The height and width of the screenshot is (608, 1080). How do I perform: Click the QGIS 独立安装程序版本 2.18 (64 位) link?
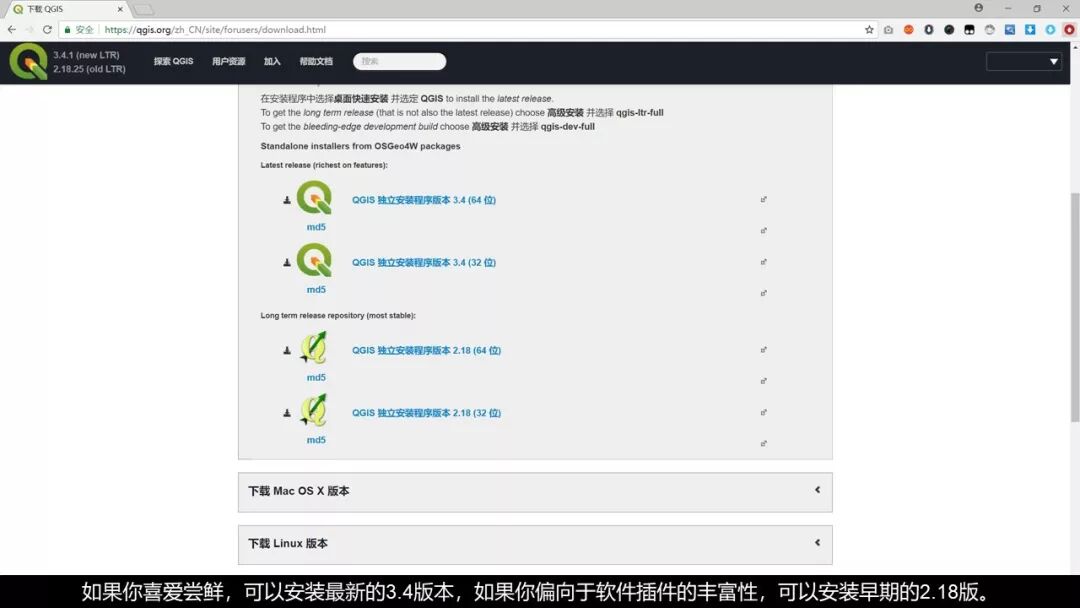[x=426, y=350]
